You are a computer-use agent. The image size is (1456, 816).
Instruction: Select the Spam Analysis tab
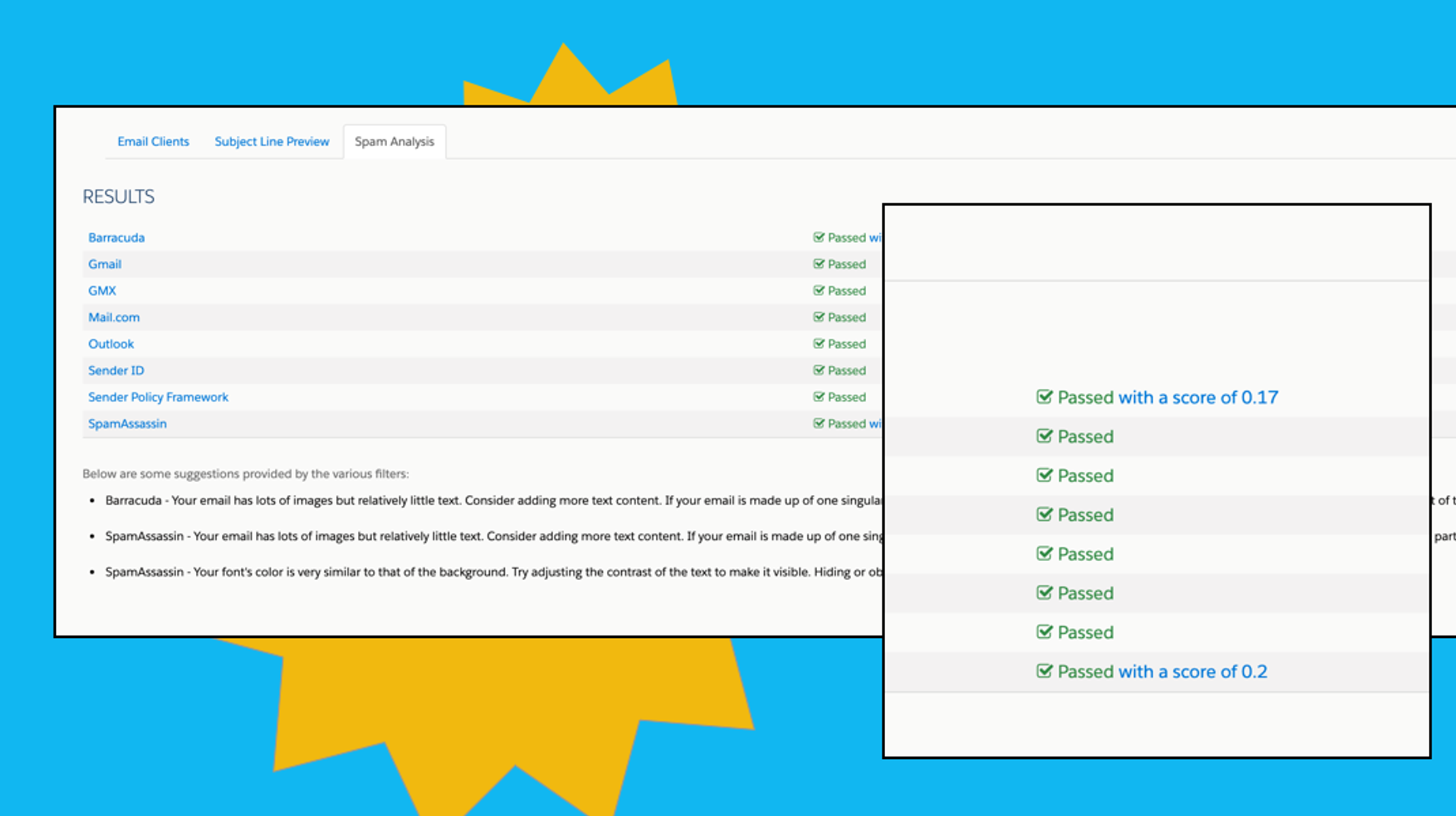pos(394,141)
